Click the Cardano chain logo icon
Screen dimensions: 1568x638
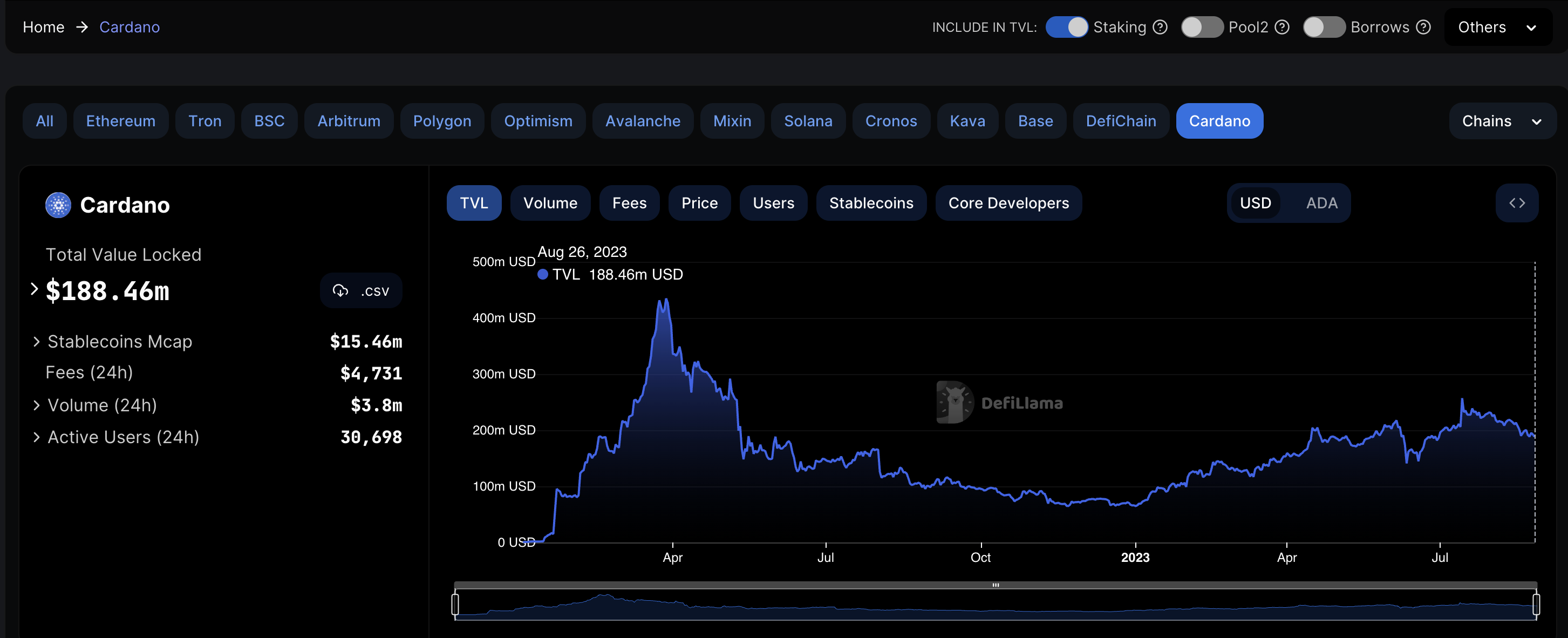point(58,205)
